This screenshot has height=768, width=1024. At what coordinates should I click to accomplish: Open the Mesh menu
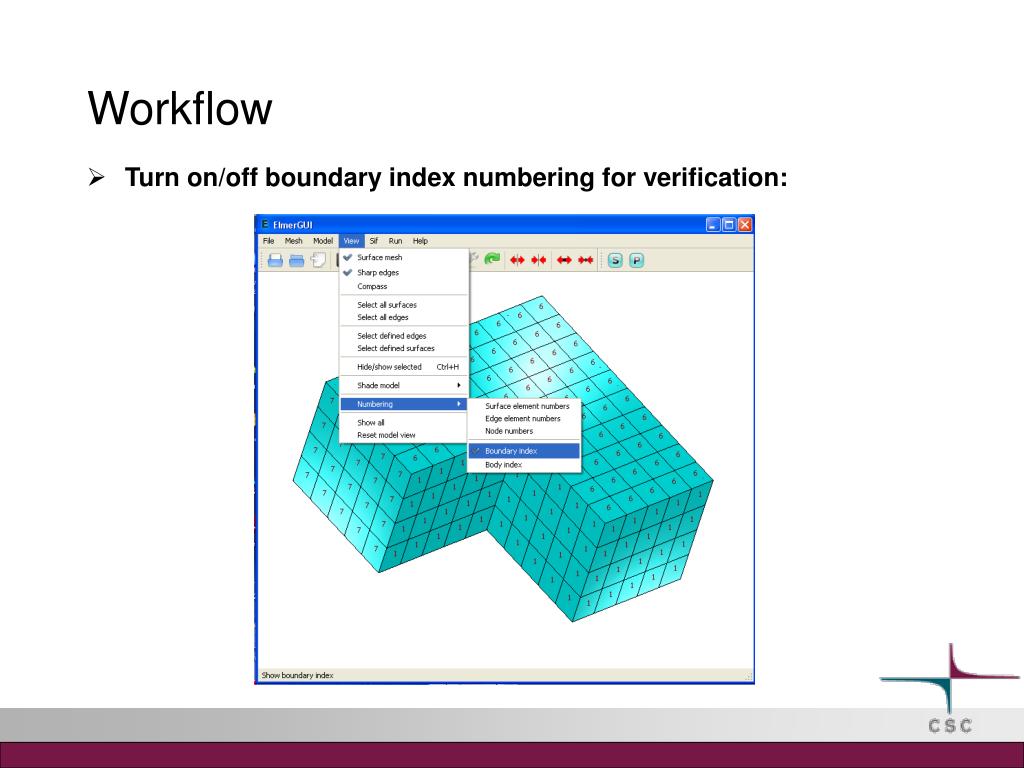(293, 241)
